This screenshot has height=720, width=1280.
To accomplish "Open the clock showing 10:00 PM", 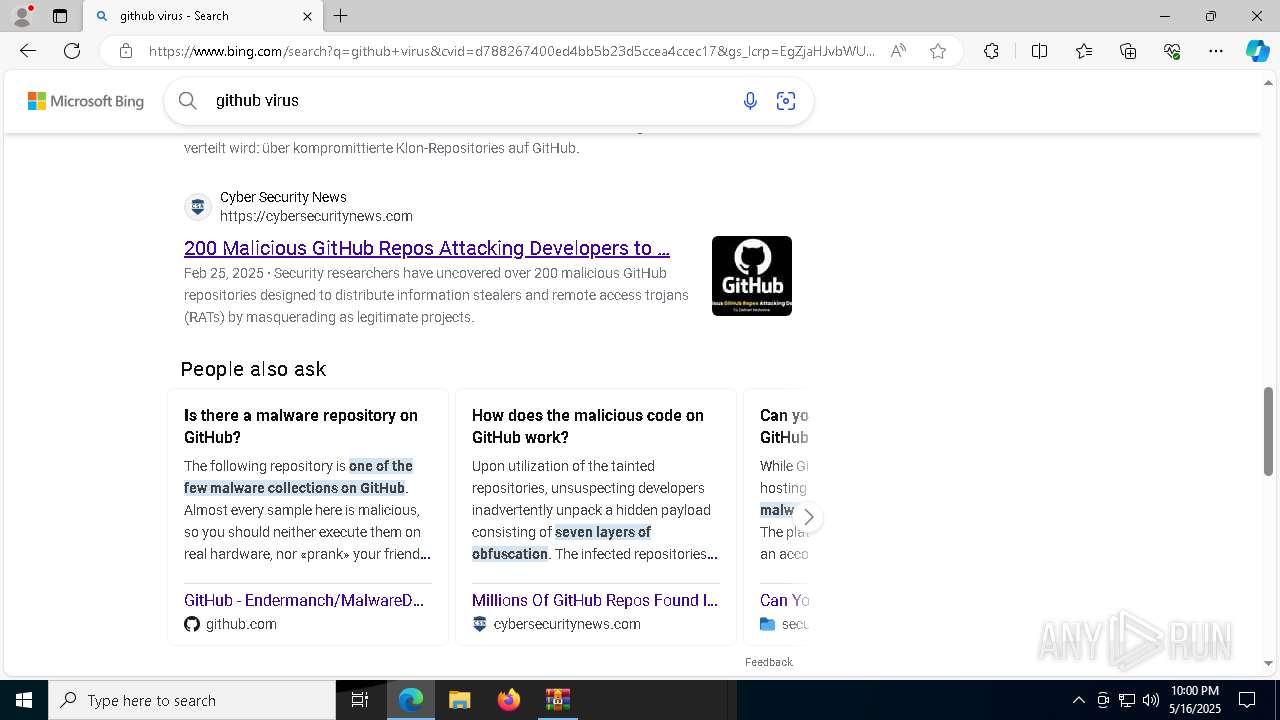I will pyautogui.click(x=1195, y=700).
